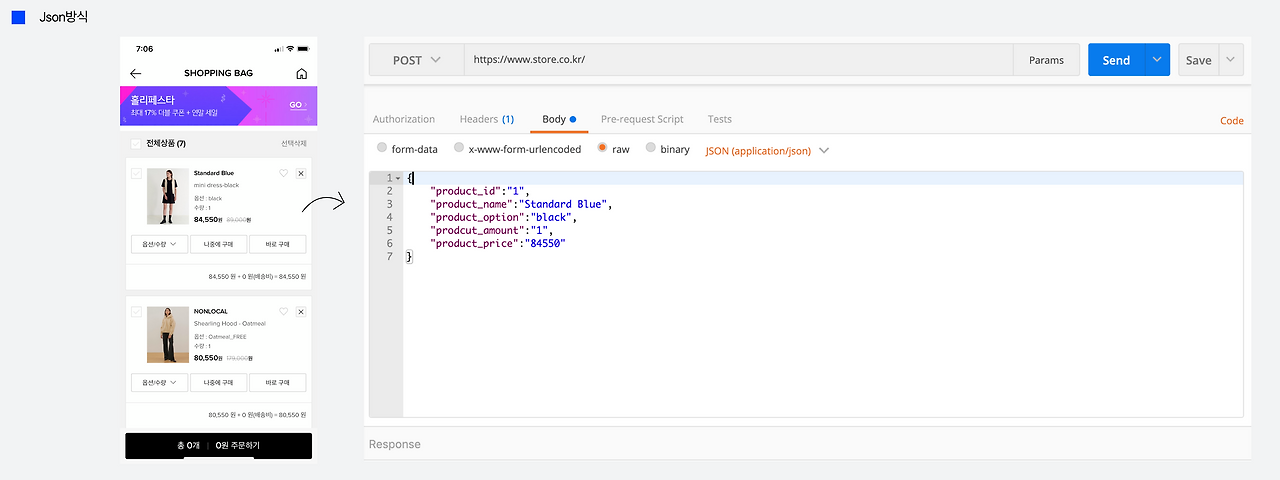Switch to the Headers tab

click(487, 119)
